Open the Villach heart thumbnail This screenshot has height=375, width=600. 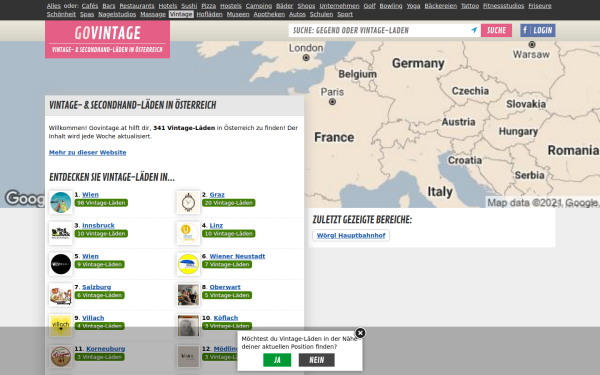pyautogui.click(x=60, y=326)
